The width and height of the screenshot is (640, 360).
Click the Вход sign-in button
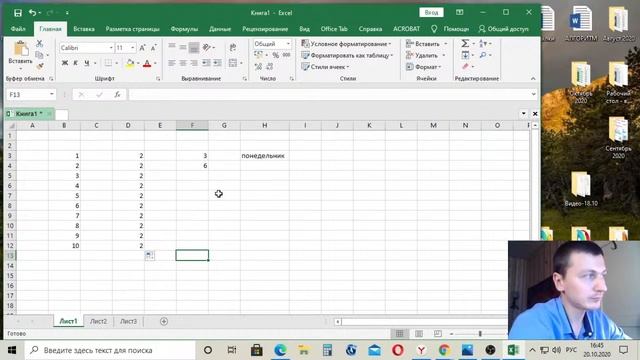pos(431,13)
